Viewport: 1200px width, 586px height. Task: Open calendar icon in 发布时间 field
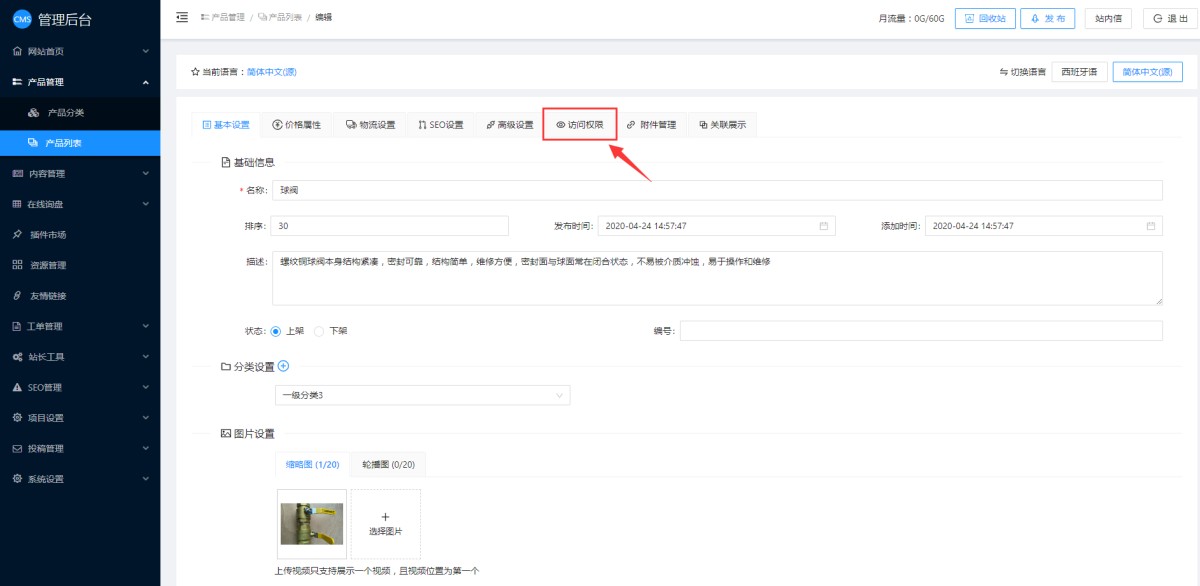click(x=823, y=226)
